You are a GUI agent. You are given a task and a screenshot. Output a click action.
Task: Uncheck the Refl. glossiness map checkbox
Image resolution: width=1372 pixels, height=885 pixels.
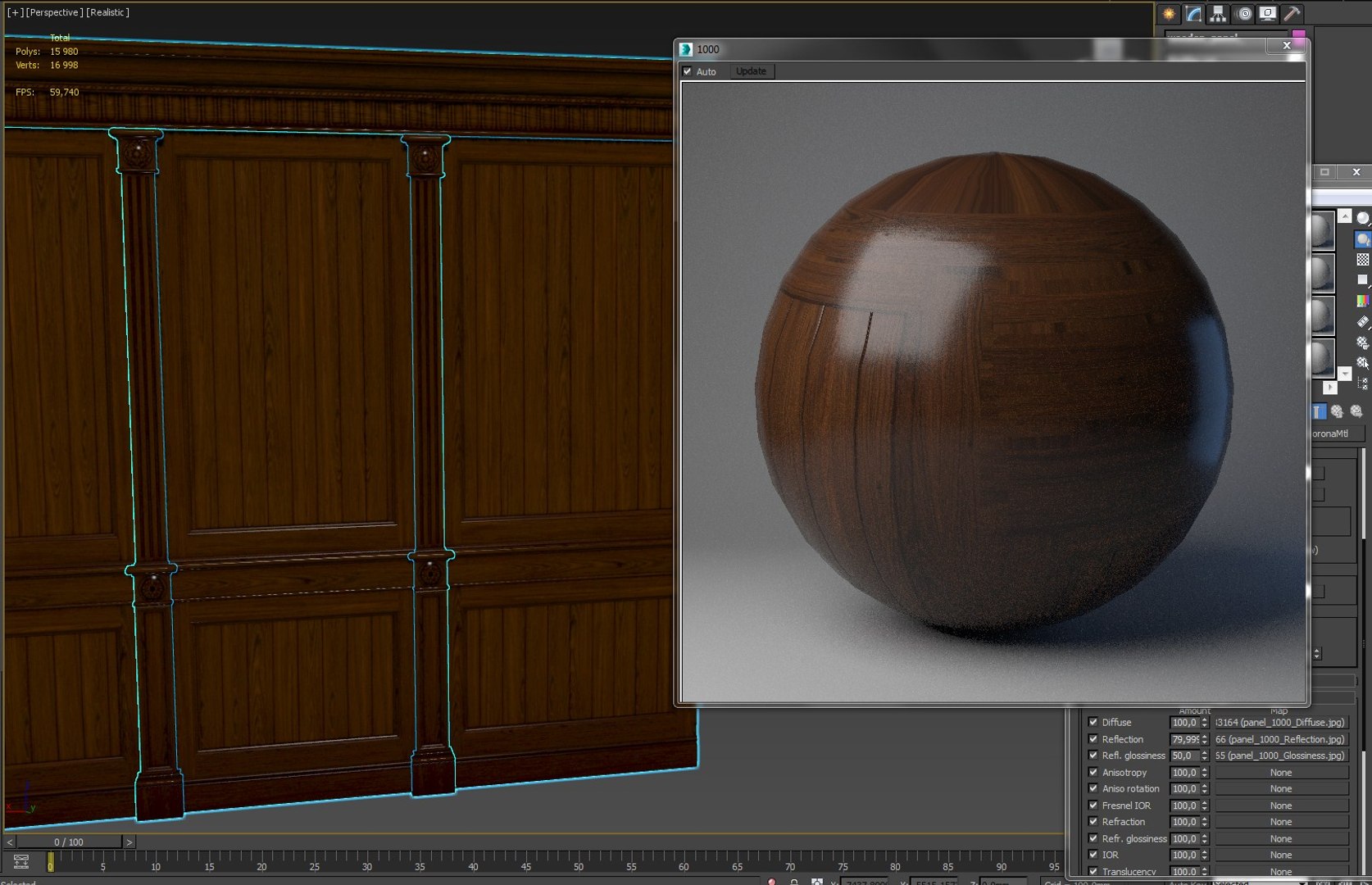click(1093, 756)
